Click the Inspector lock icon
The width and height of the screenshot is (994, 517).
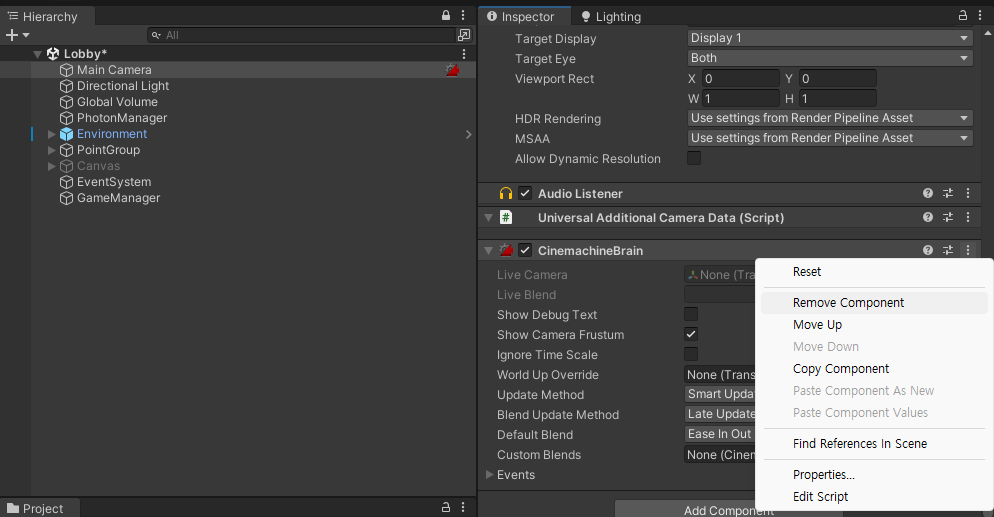[963, 15]
